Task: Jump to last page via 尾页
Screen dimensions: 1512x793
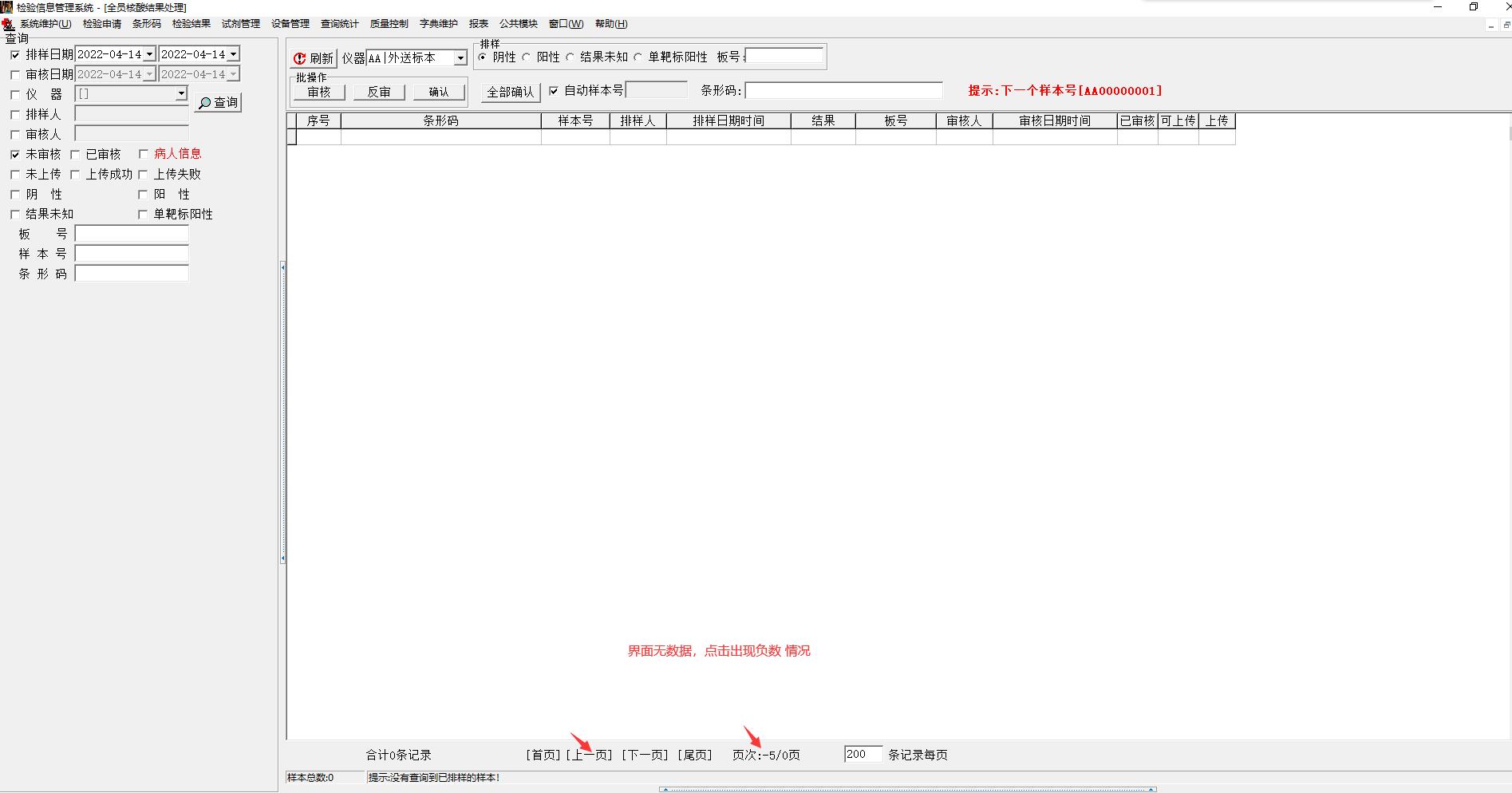Action: click(695, 755)
